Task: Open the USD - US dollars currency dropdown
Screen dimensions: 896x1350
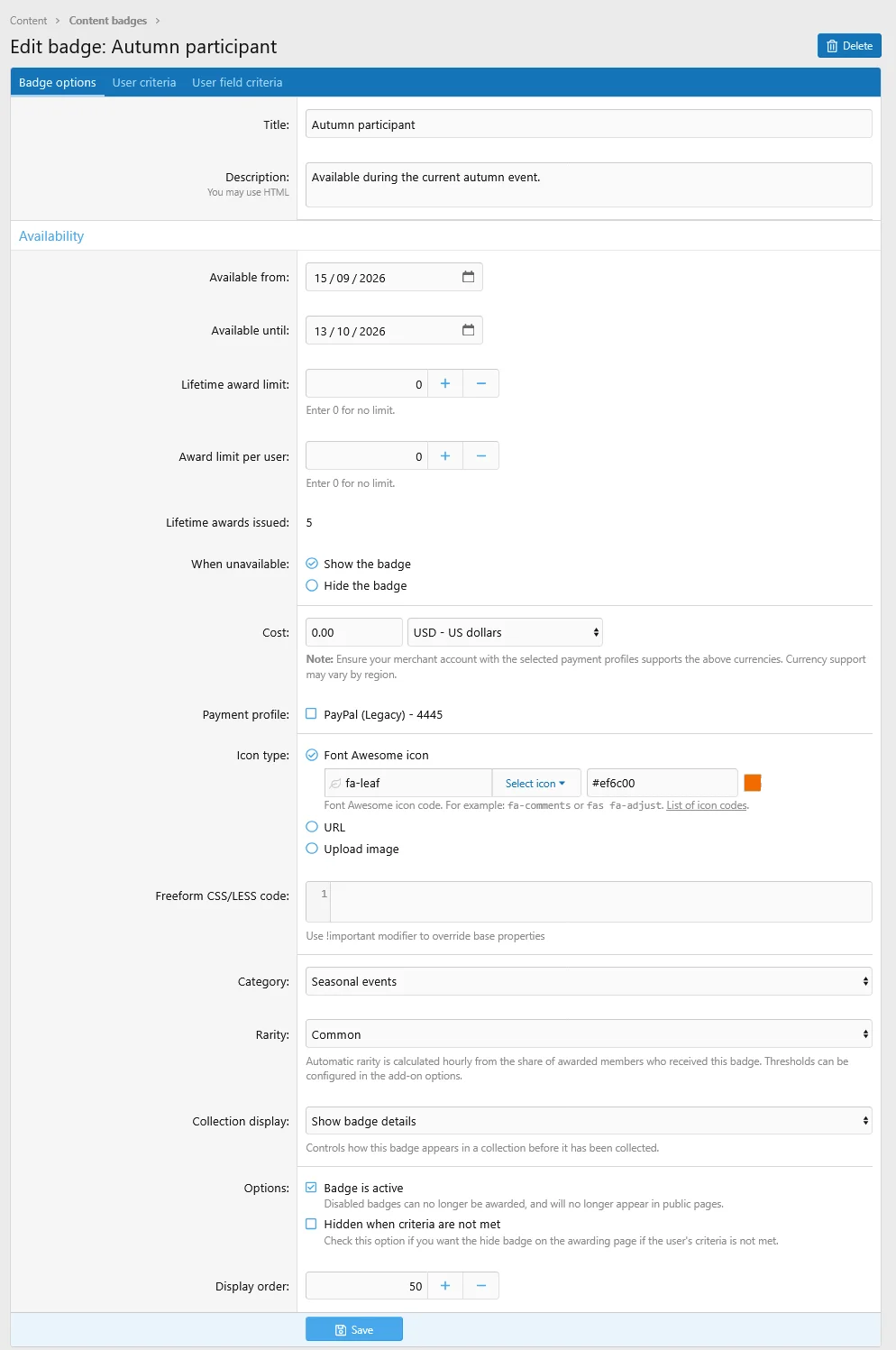Action: pyautogui.click(x=505, y=632)
